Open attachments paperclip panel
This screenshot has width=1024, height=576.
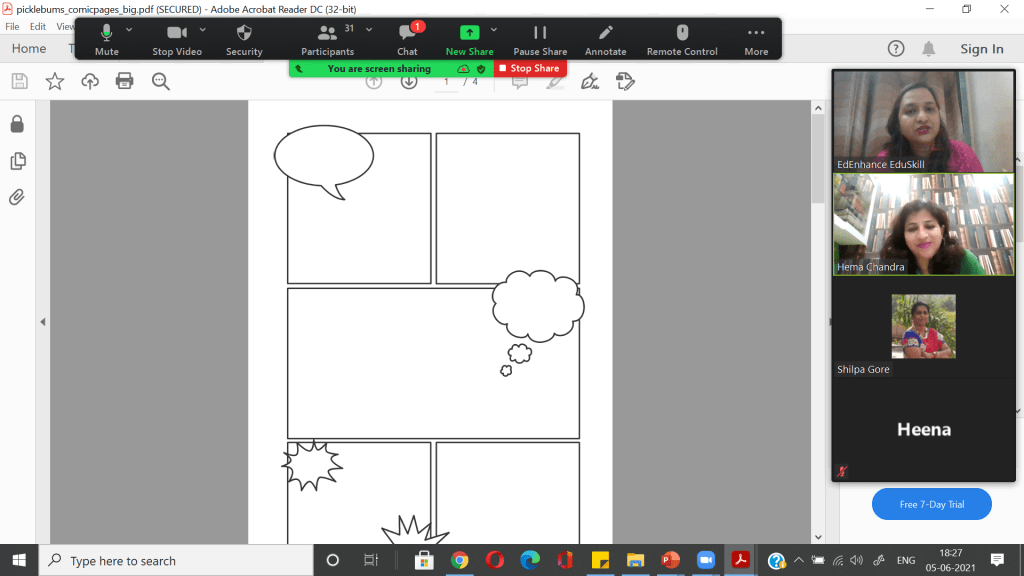(17, 197)
